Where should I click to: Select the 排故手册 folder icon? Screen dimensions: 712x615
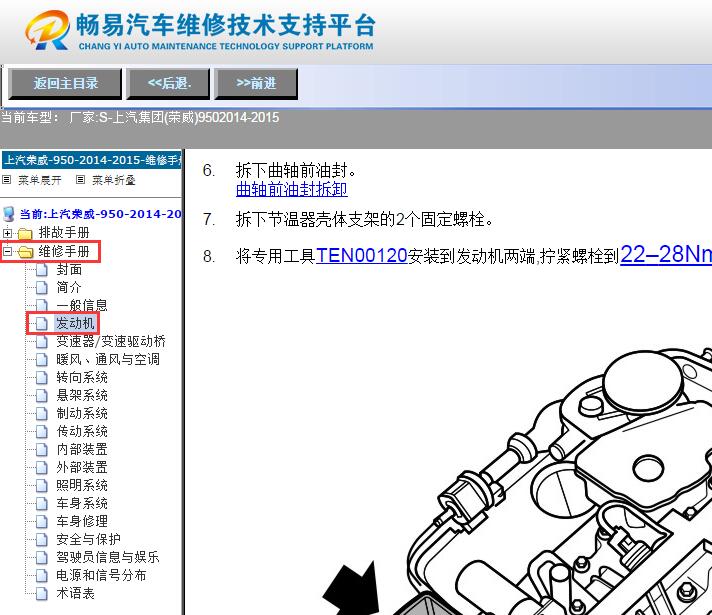[25, 233]
